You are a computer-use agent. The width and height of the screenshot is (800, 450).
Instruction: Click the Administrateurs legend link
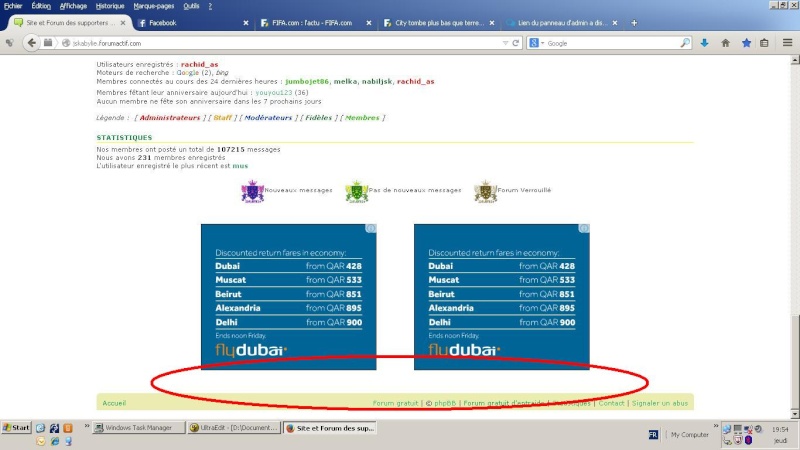point(170,117)
